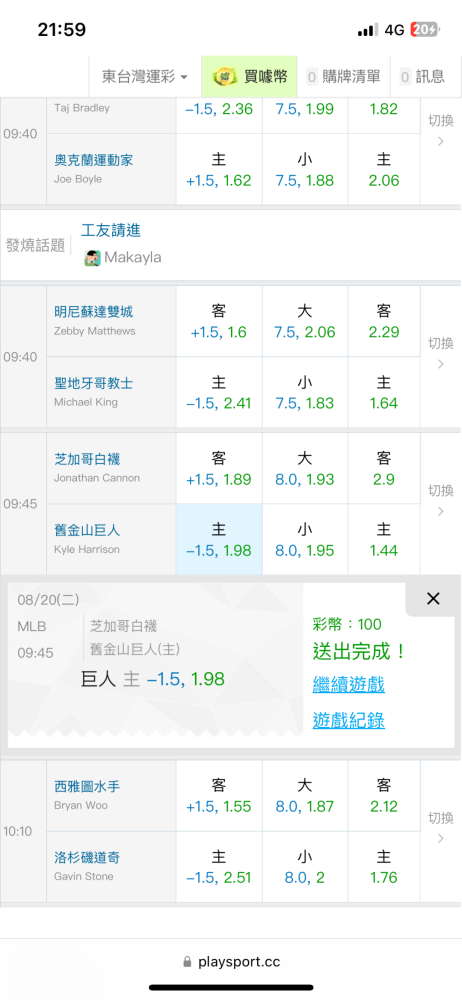Viewport: 462px width, 1000px height.
Task: Expand 切換 for the 白襪 vs 巨人 game
Action: [x=440, y=500]
